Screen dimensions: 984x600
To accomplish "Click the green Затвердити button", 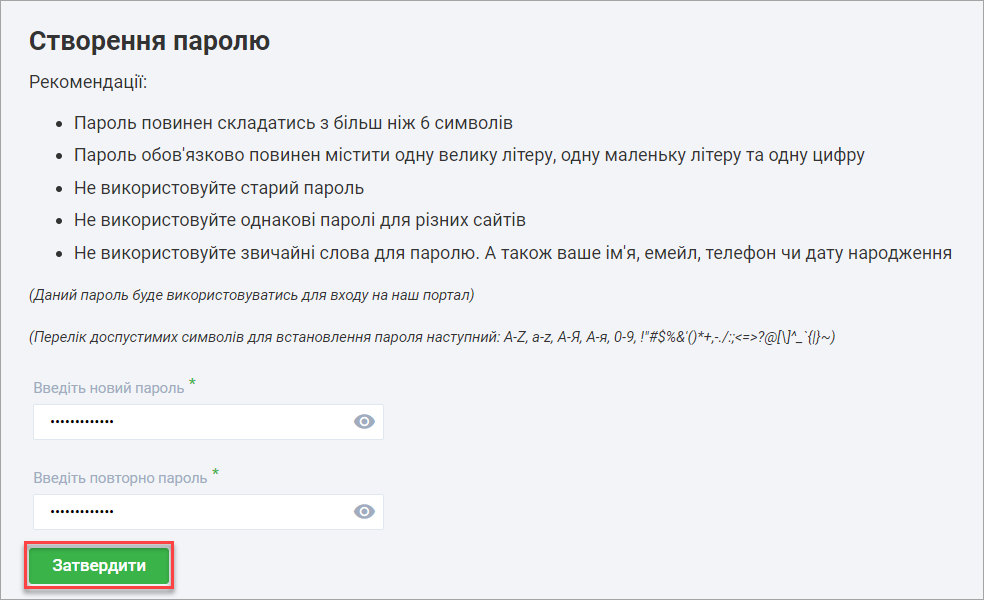I will pyautogui.click(x=99, y=566).
